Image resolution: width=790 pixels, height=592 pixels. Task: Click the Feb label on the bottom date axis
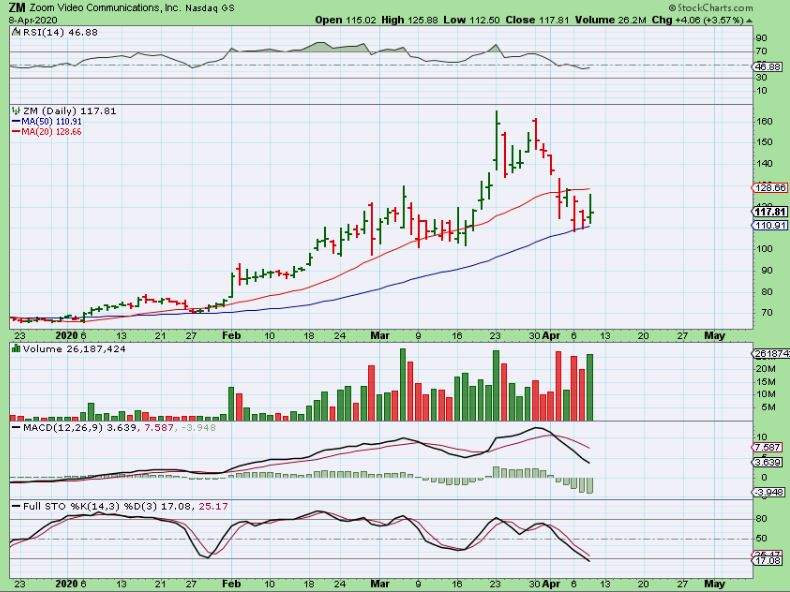click(231, 584)
